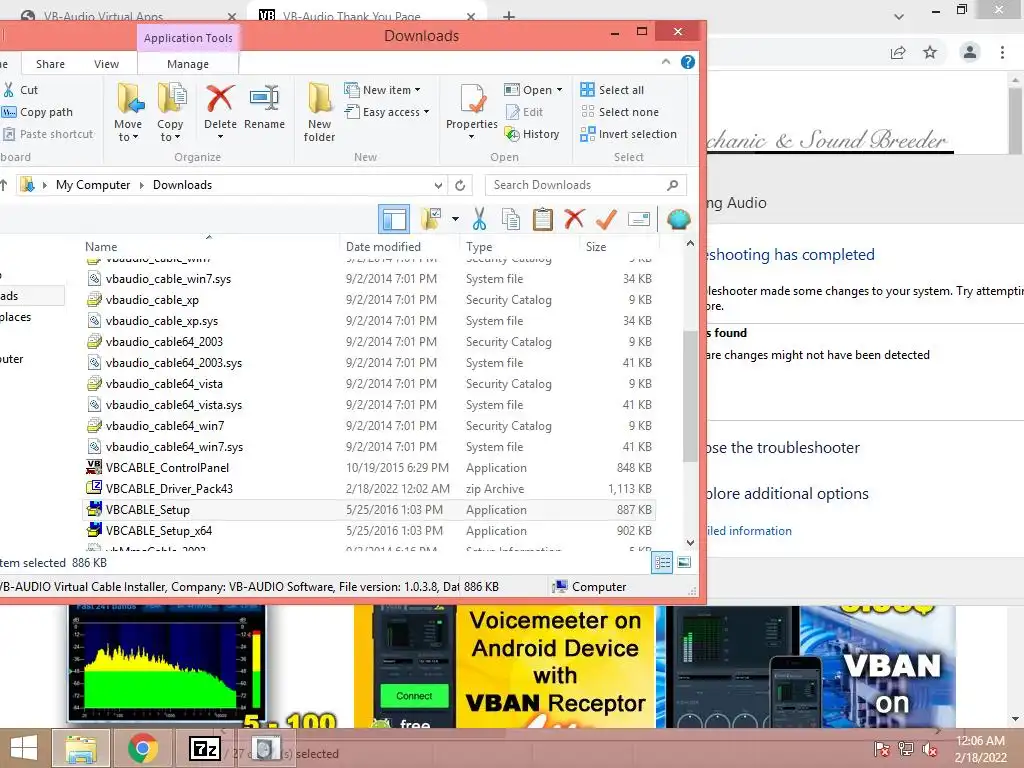This screenshot has height=768, width=1024.
Task: Bookmark the page with Chrome's star icon
Action: (x=930, y=52)
